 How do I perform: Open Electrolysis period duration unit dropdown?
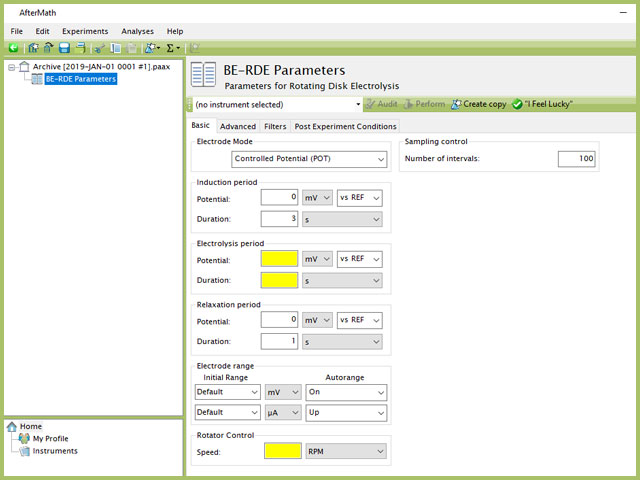point(342,281)
